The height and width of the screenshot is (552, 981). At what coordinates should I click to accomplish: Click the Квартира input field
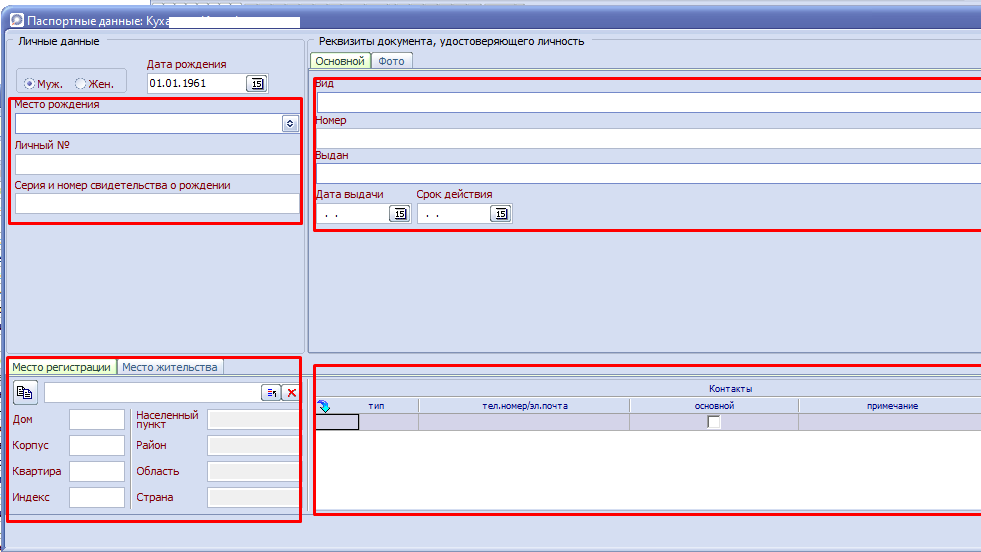[97, 471]
